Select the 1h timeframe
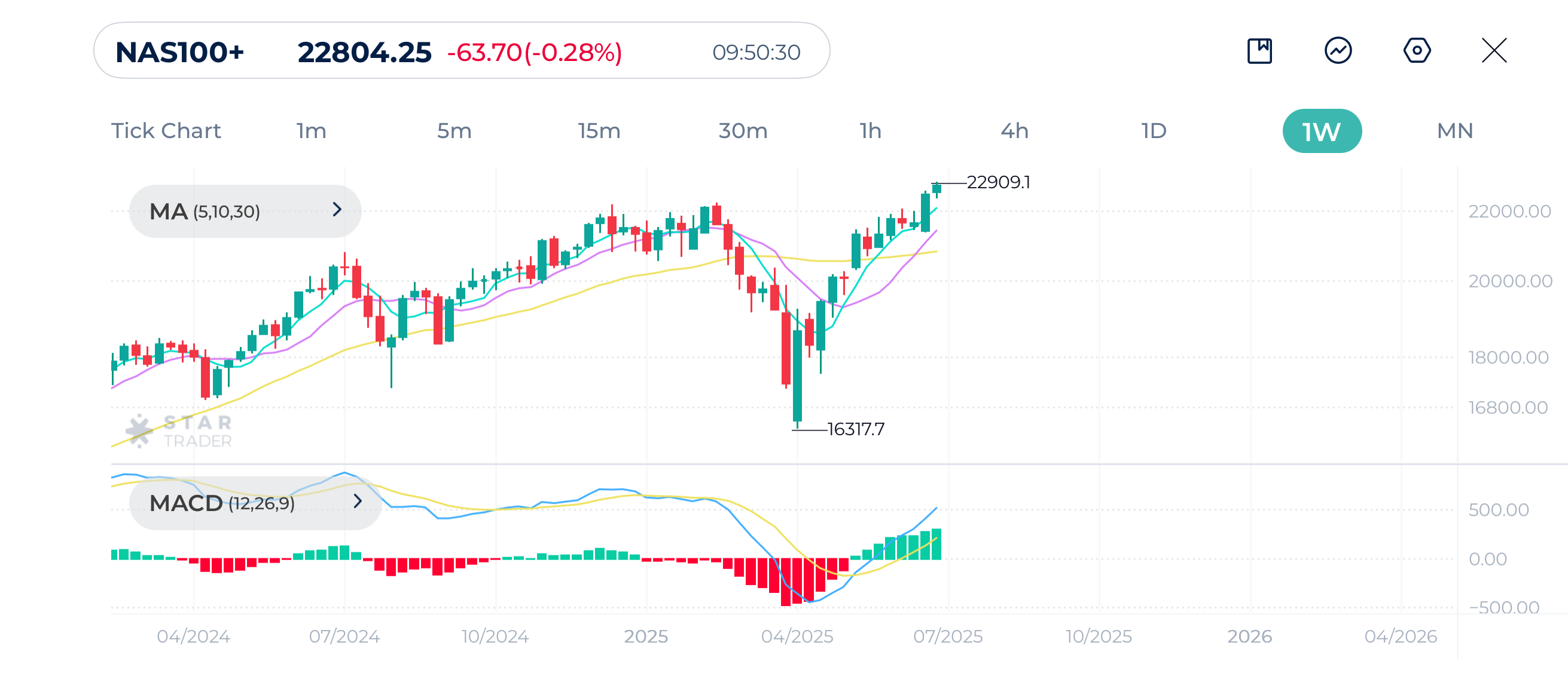Image resolution: width=1568 pixels, height=694 pixels. [870, 130]
